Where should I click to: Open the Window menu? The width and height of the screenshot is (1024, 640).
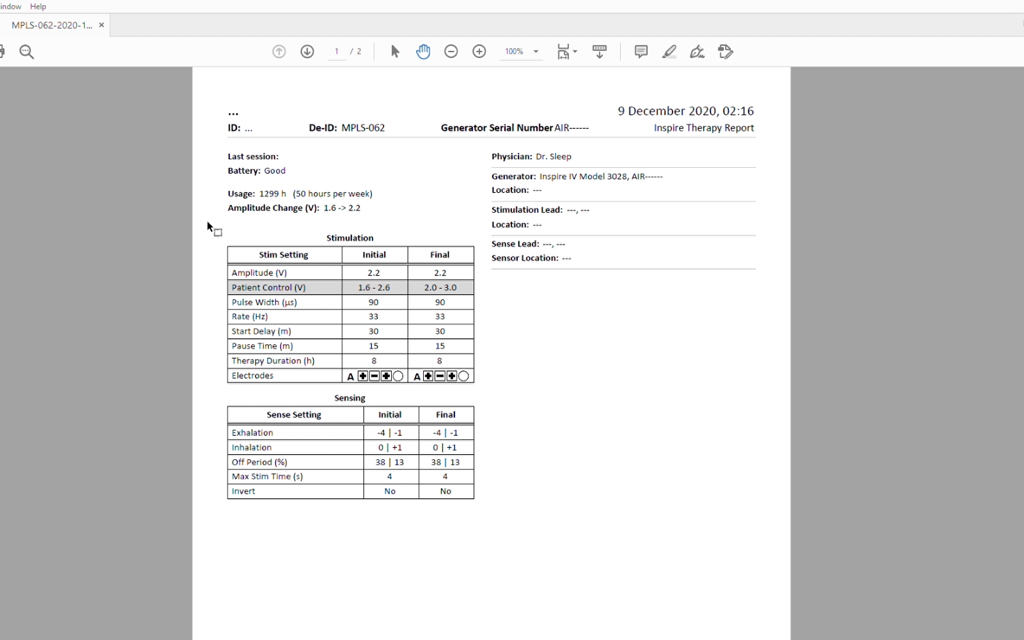pyautogui.click(x=10, y=7)
